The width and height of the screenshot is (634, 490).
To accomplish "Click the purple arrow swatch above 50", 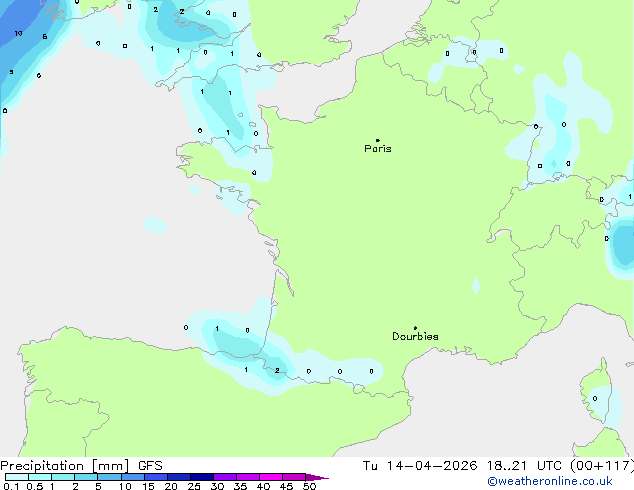I will coord(317,477).
